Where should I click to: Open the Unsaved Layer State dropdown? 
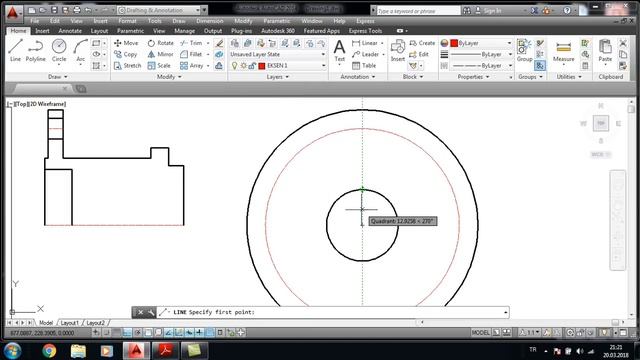click(277, 54)
